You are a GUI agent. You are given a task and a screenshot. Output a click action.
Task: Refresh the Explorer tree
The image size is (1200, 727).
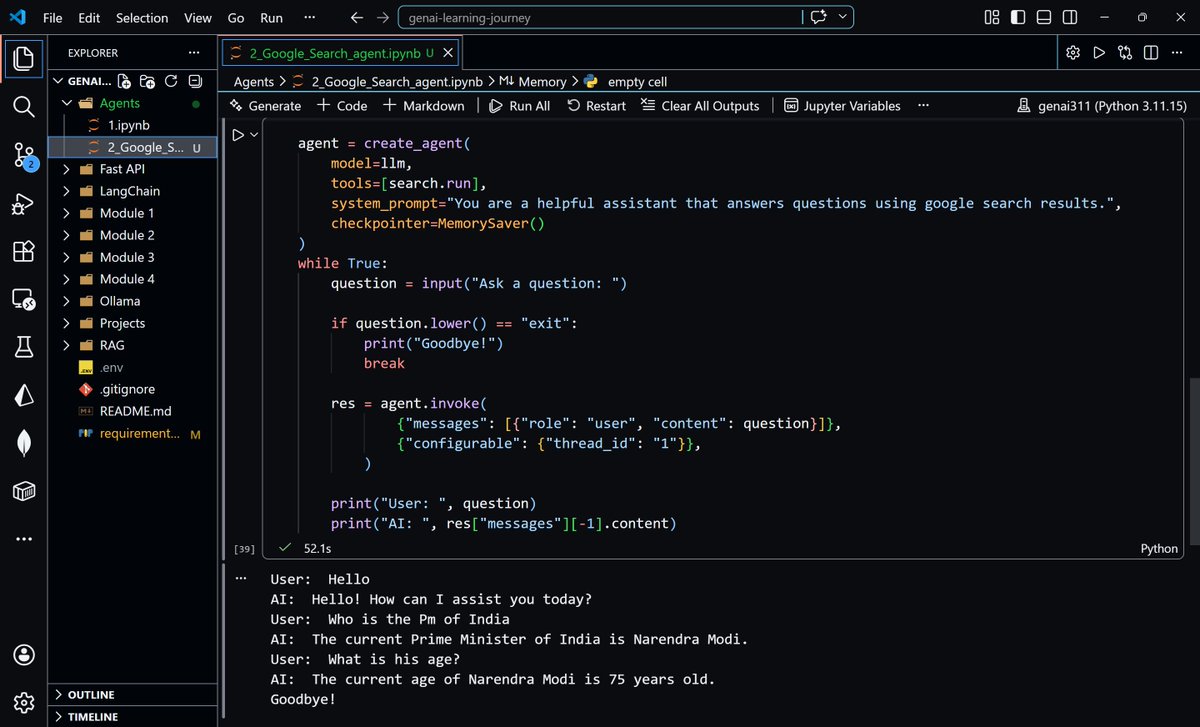pos(171,81)
